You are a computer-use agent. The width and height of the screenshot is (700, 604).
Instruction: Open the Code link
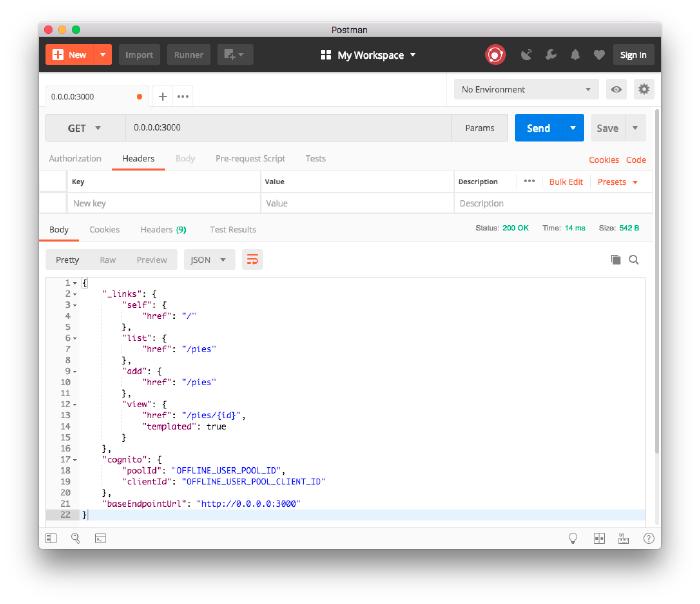[636, 160]
